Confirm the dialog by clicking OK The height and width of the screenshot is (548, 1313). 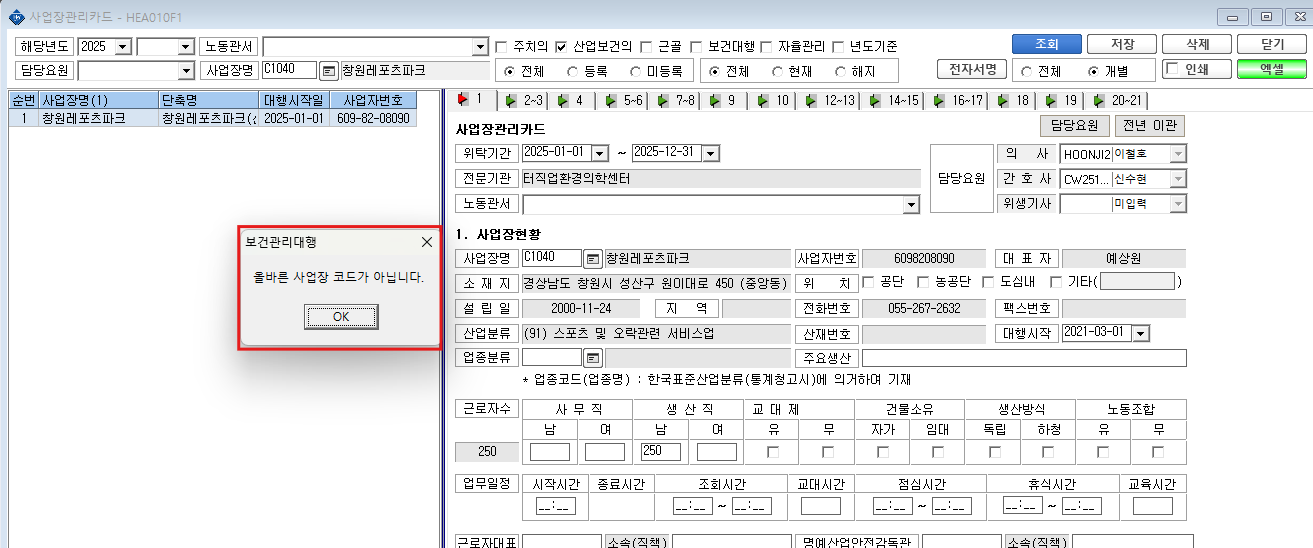[341, 317]
